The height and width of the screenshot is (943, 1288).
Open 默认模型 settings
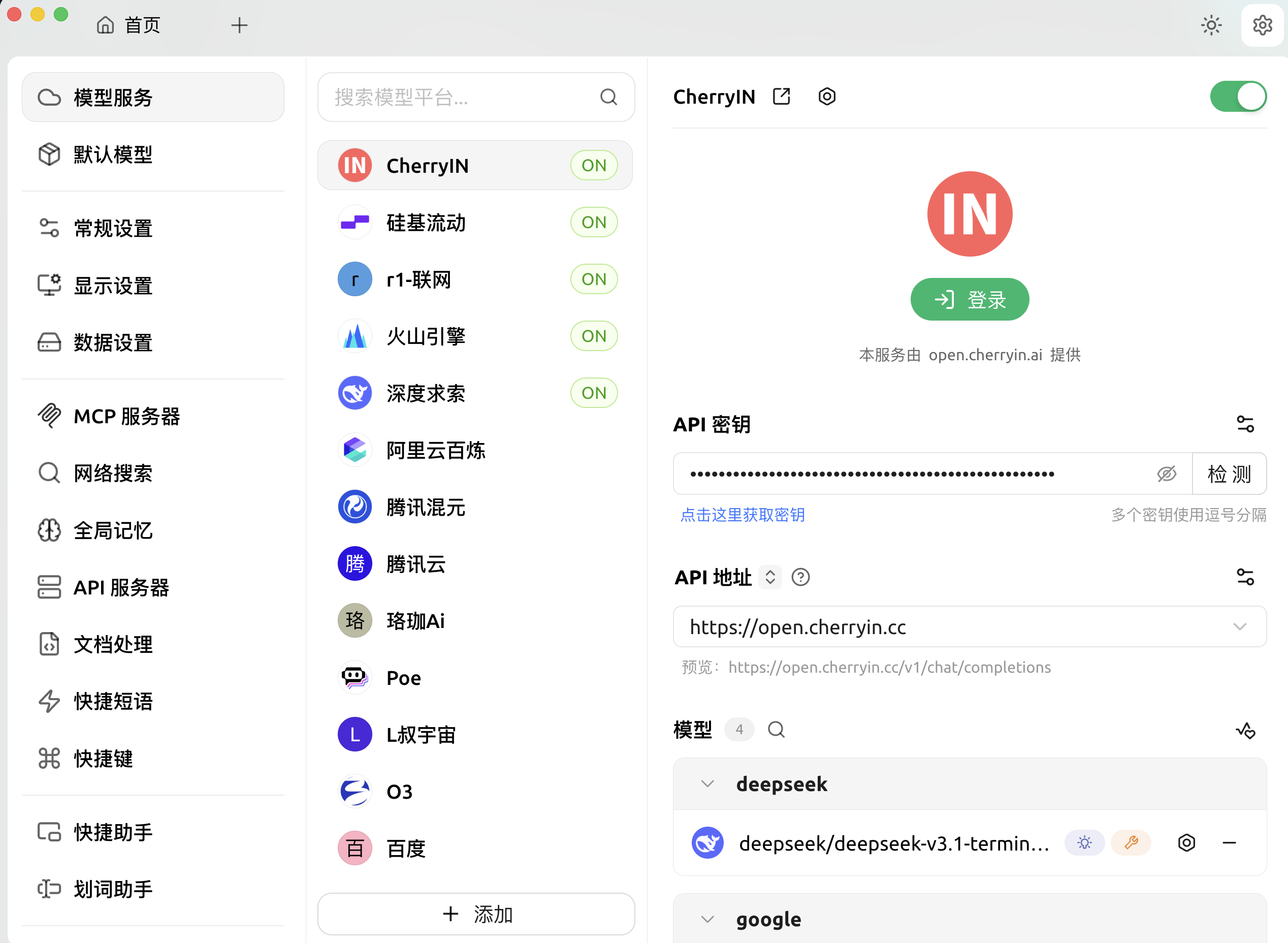pos(153,154)
